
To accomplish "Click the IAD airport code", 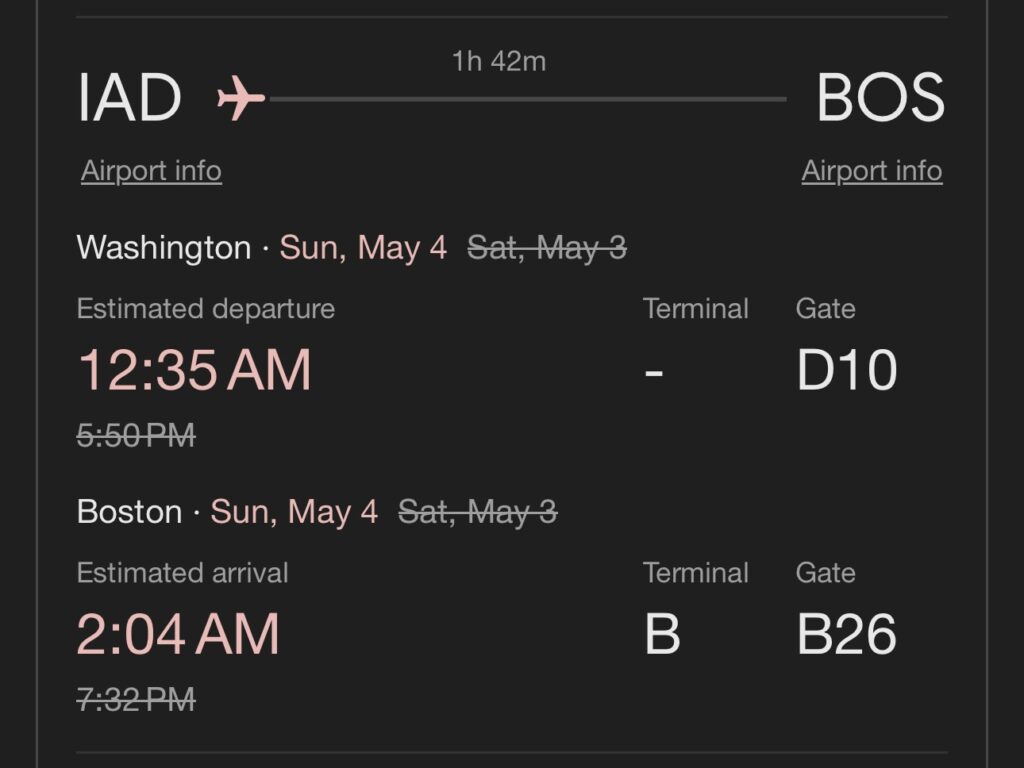I will pos(129,98).
